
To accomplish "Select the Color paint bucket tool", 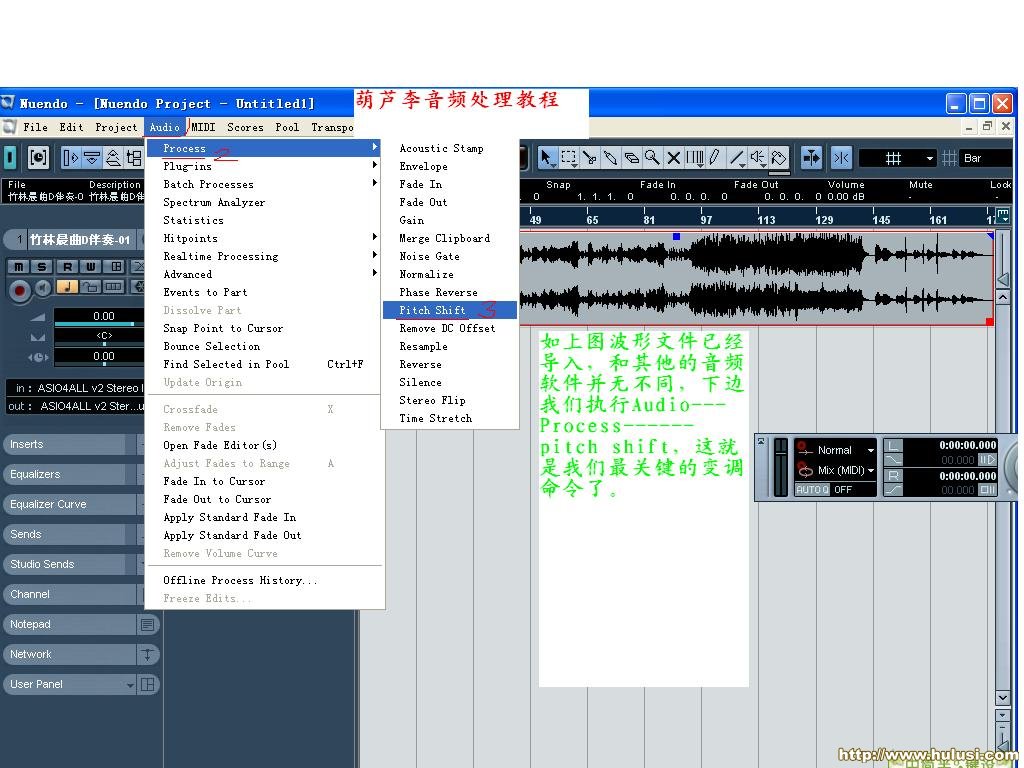I will (778, 157).
